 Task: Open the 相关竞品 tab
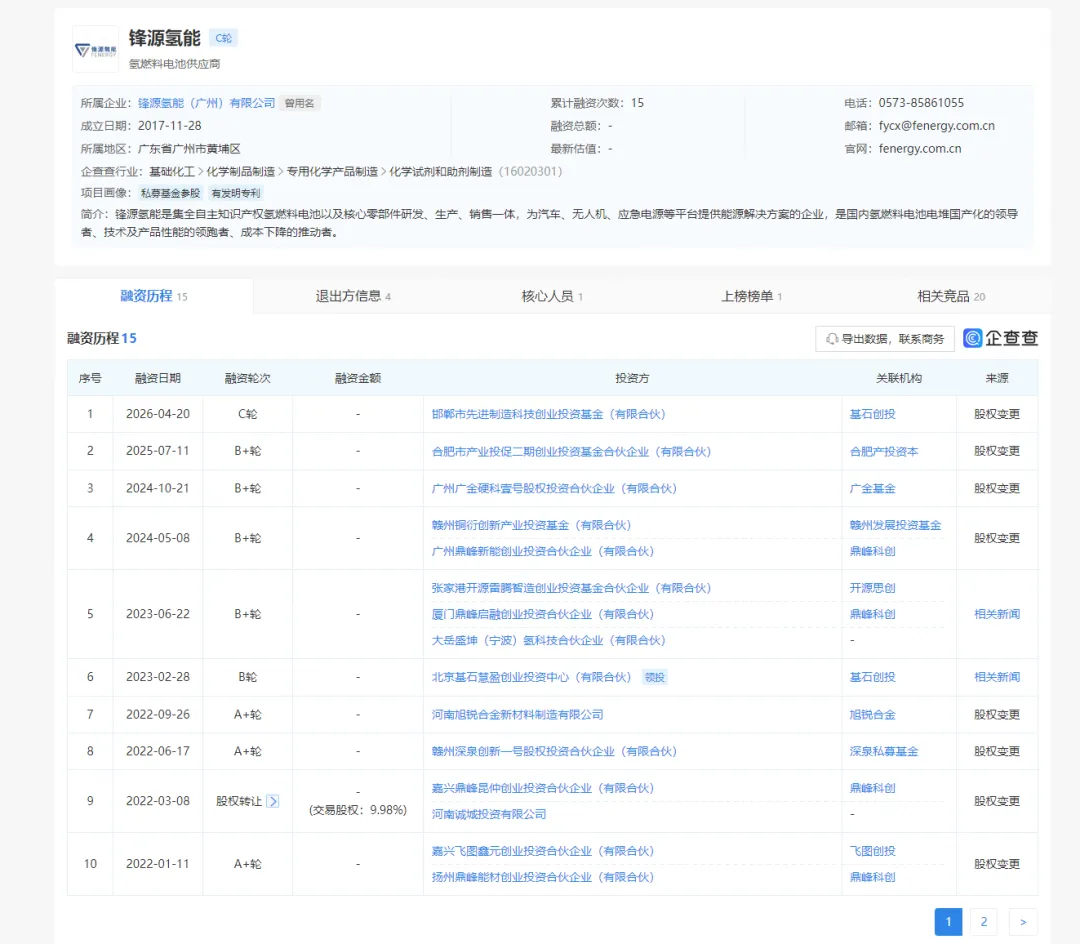951,296
